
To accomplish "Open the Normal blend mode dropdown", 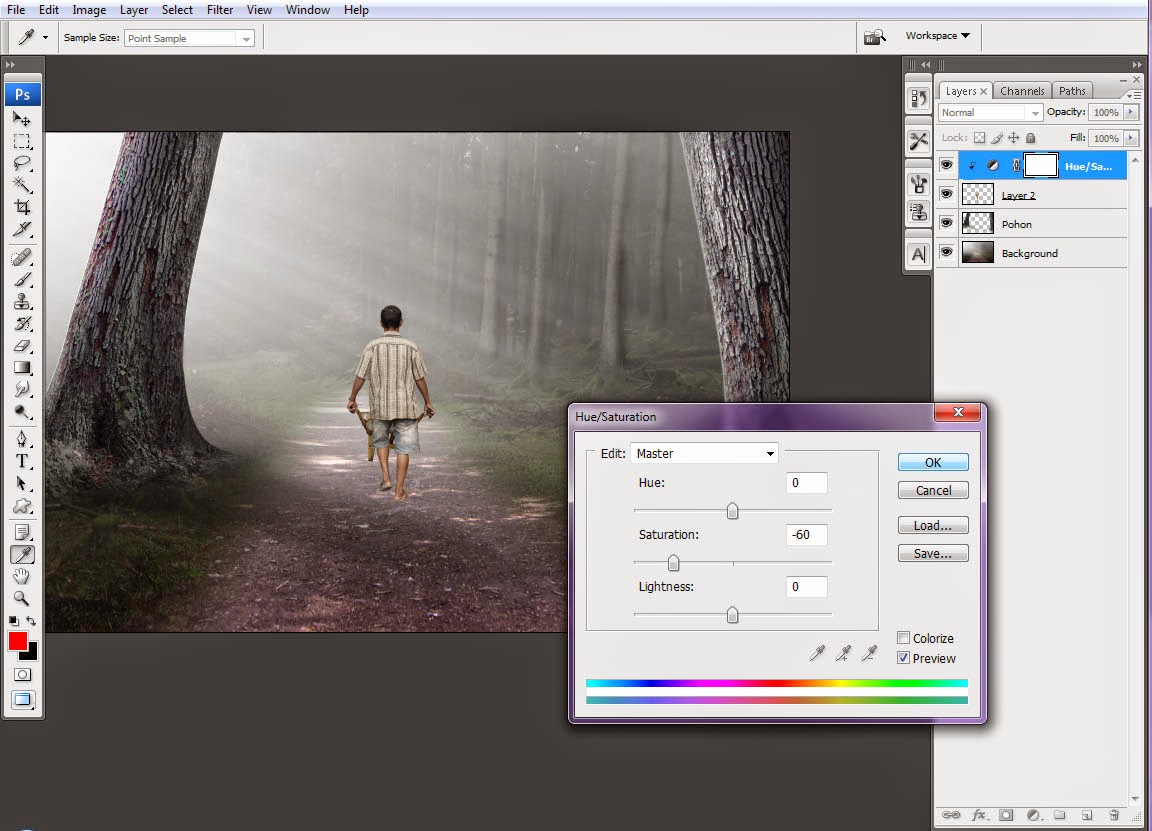I will (990, 112).
